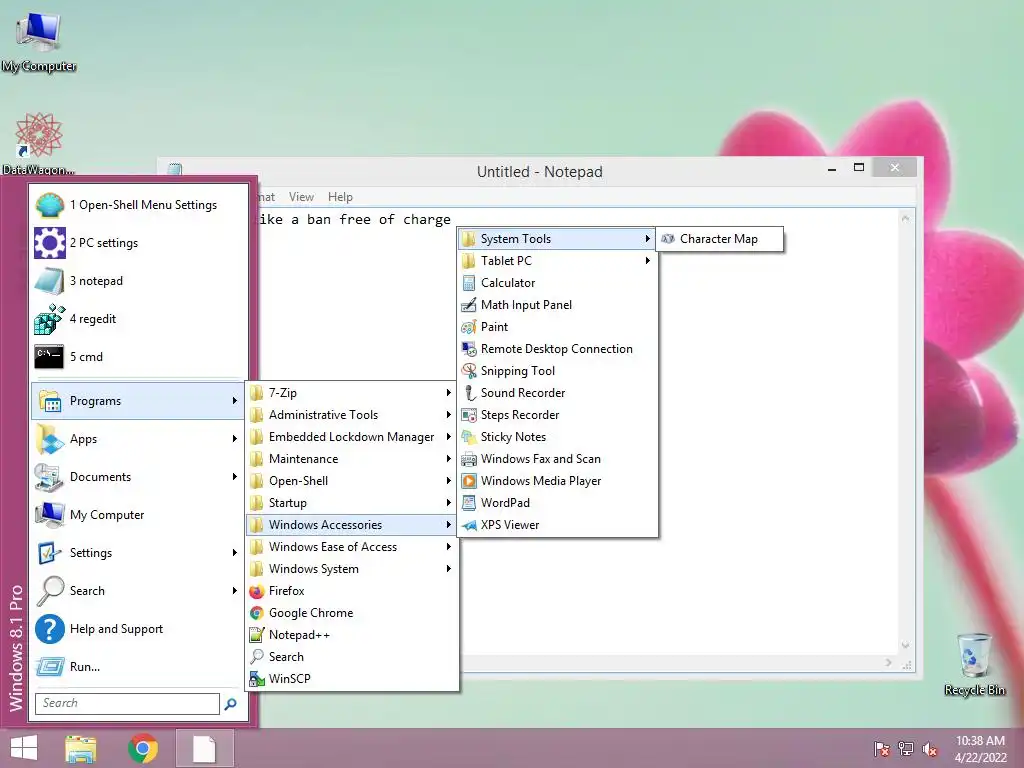
Task: Expand the Tablet PC folder
Action: coord(557,261)
